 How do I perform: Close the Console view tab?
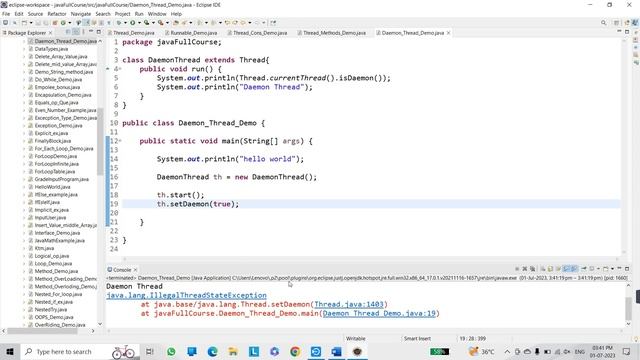(x=136, y=270)
